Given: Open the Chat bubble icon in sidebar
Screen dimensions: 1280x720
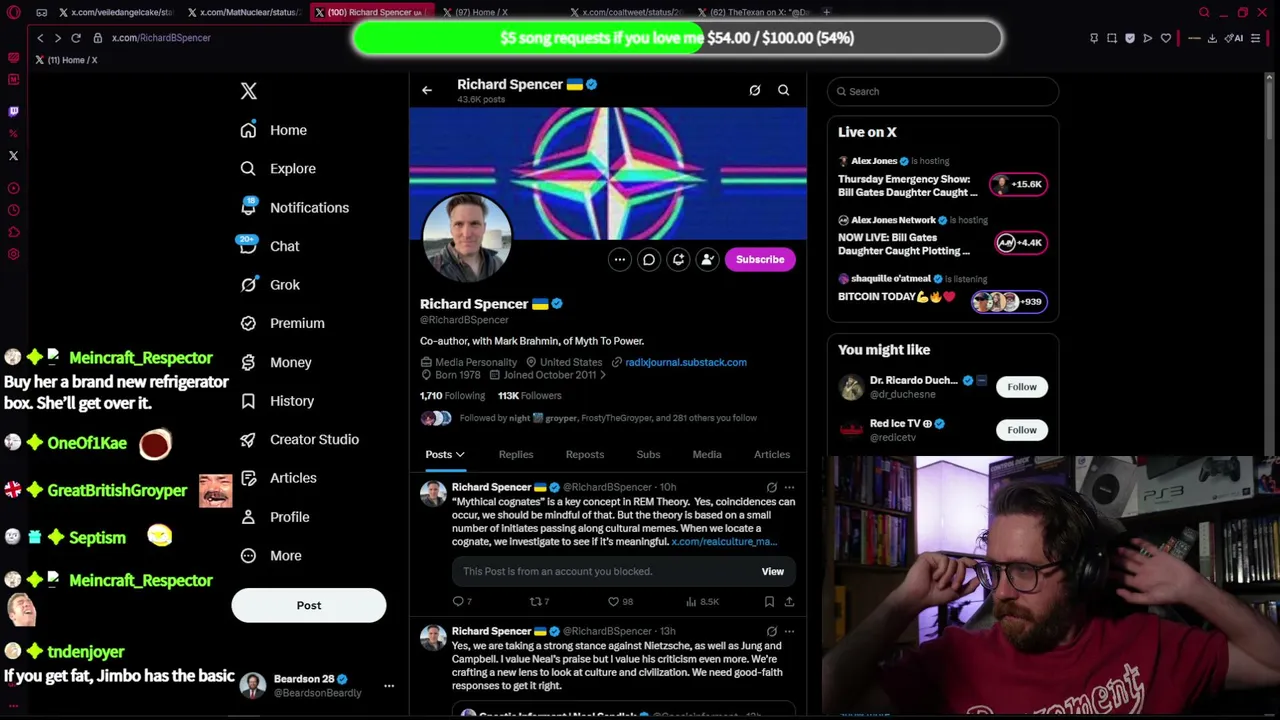Looking at the screenshot, I should point(248,246).
